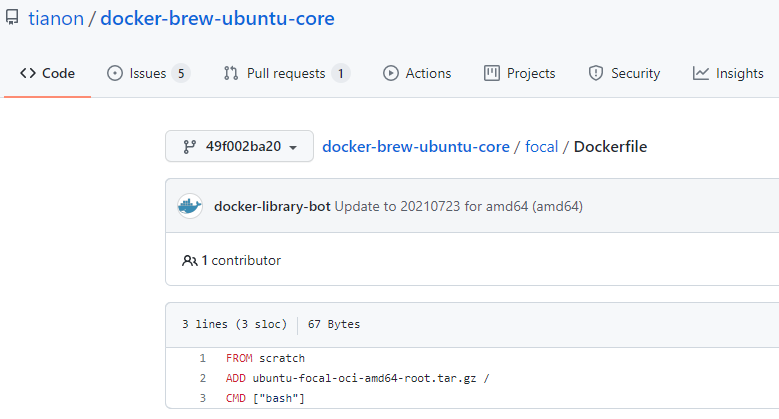The width and height of the screenshot is (779, 419).
Task: Click the Issues count badge 5
Action: point(181,74)
